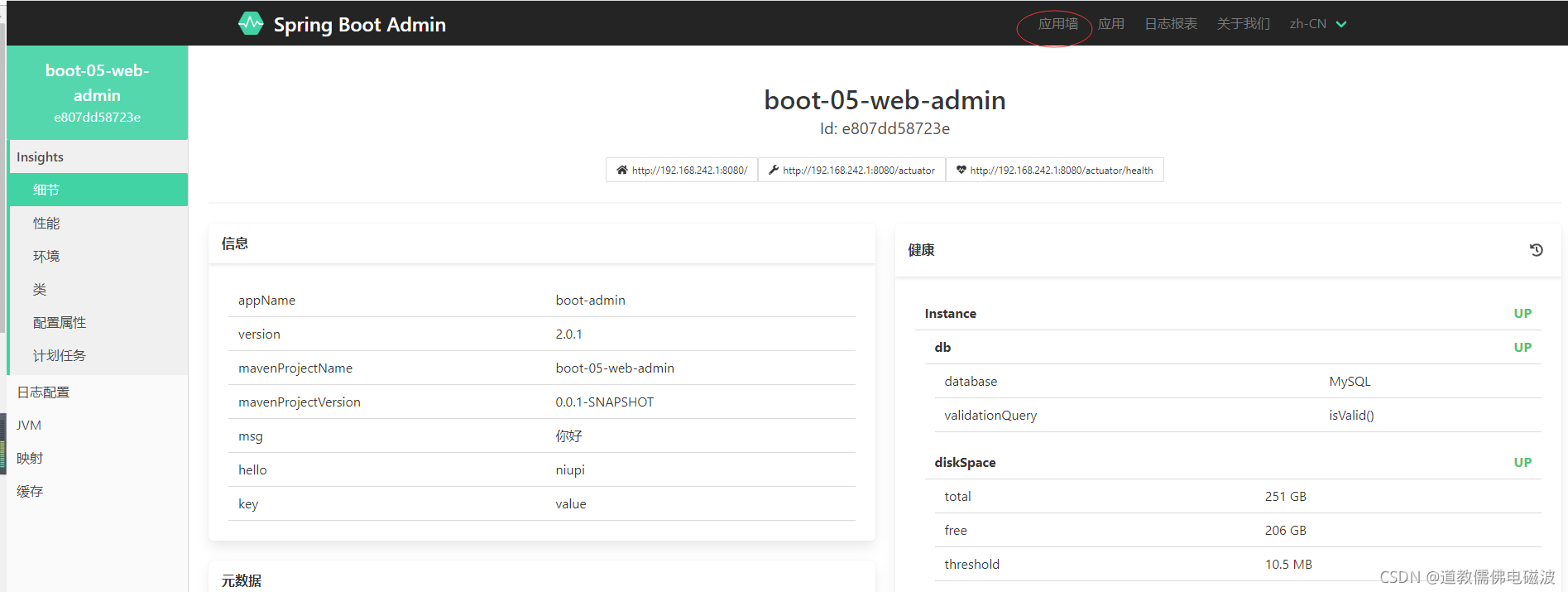This screenshot has width=1568, height=592.
Task: Click the 元数据 panel header
Action: 542,580
